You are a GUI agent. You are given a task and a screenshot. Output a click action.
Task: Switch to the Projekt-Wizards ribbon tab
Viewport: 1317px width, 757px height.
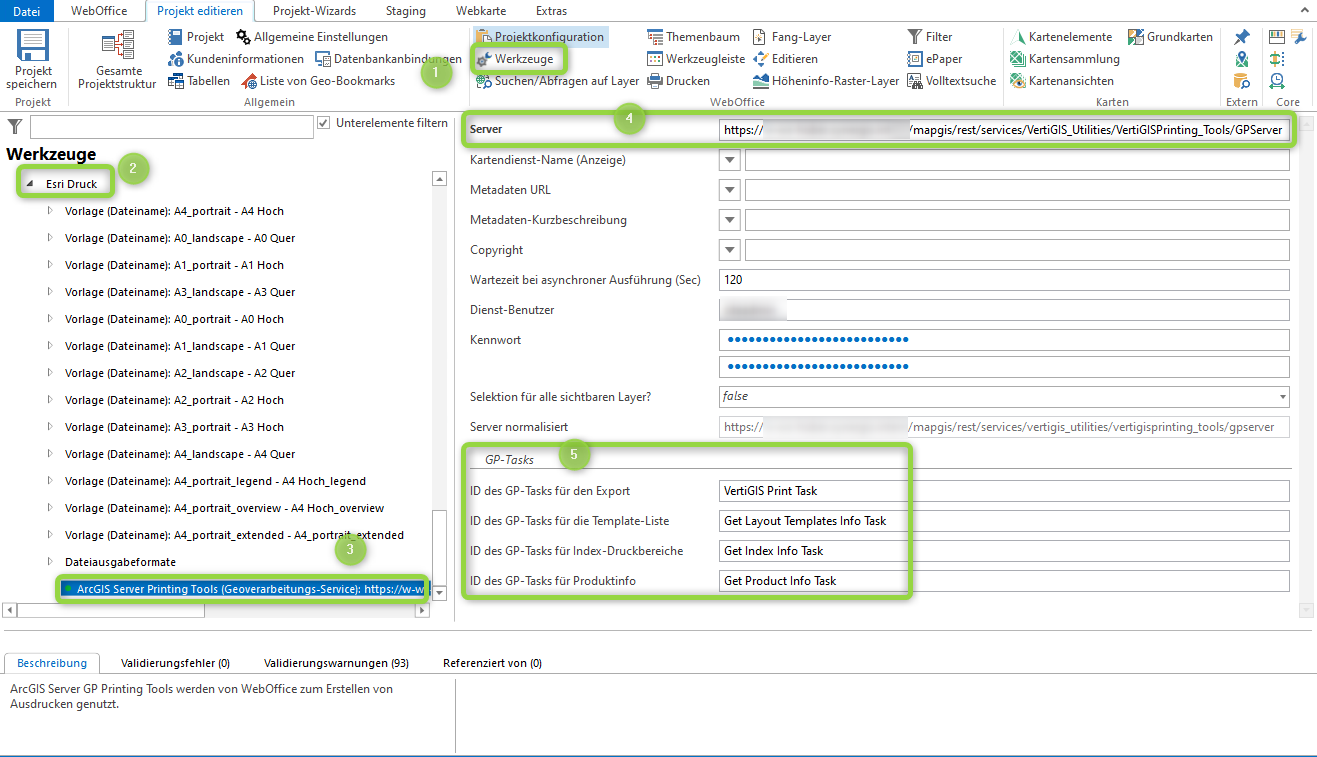[313, 11]
